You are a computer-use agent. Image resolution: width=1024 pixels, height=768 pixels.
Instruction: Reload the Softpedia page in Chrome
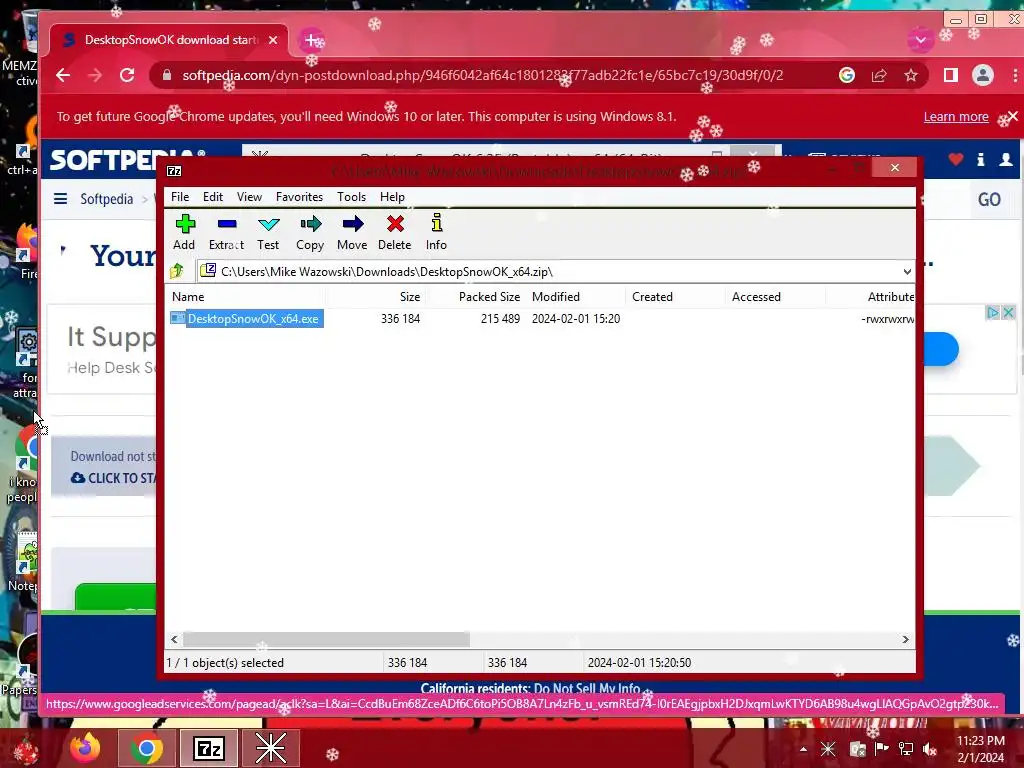[127, 75]
